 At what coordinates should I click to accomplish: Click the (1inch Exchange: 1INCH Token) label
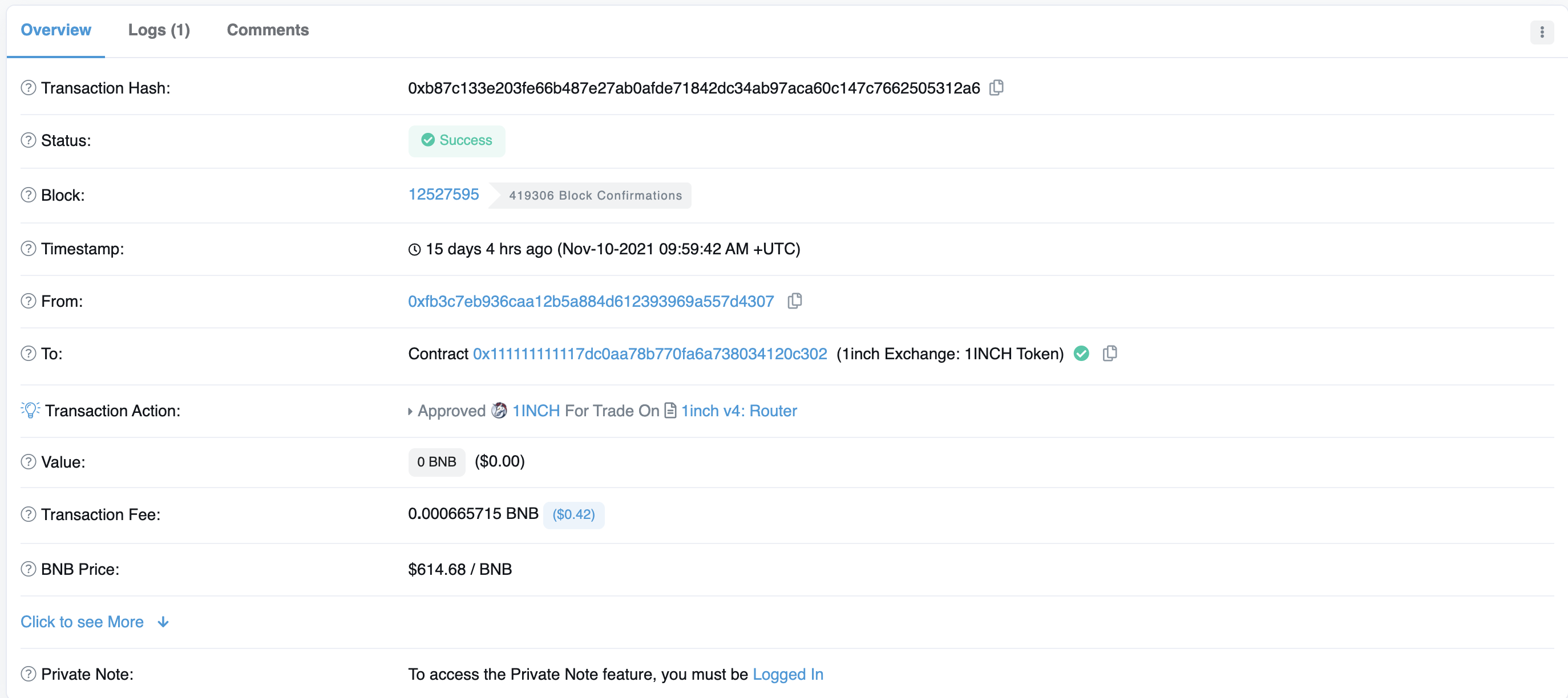[950, 354]
